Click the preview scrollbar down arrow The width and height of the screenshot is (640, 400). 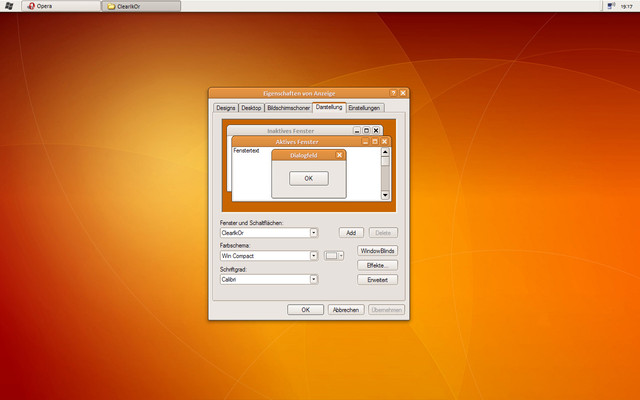click(x=385, y=195)
